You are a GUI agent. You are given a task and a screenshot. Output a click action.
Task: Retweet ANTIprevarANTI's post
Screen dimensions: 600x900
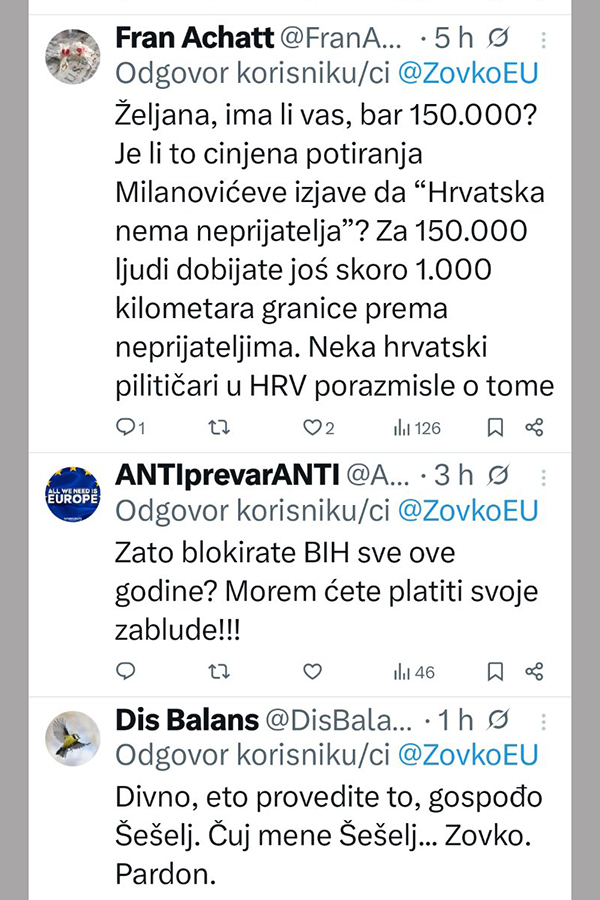[218, 671]
